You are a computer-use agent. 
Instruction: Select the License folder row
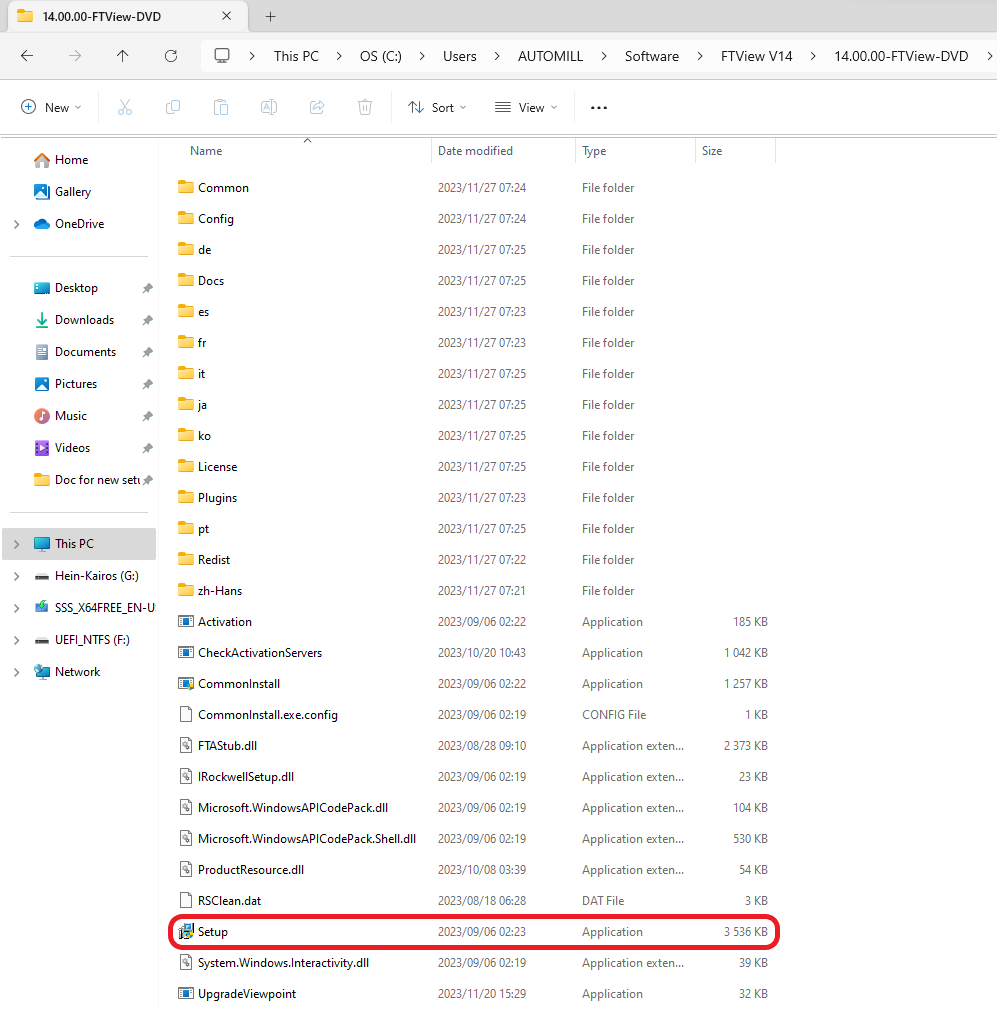pos(476,467)
